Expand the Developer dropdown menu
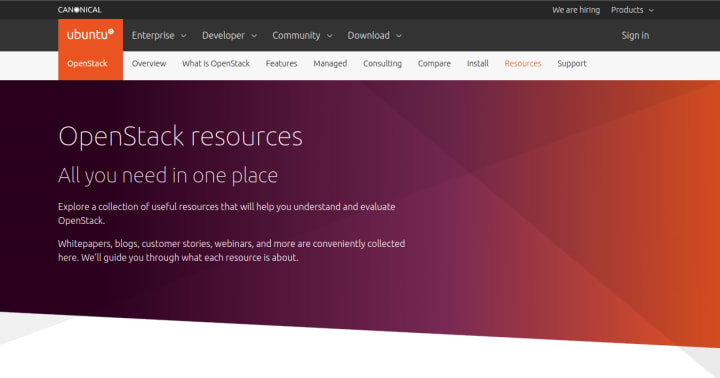 click(229, 35)
